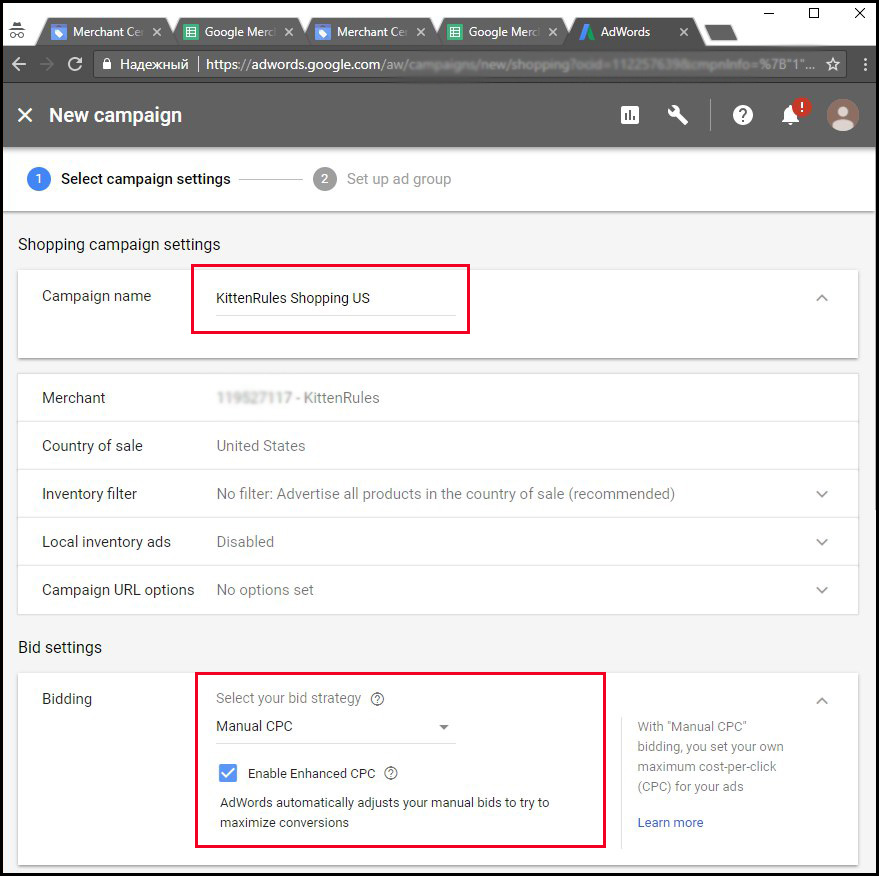Screen dimensions: 879x876
Task: Close the second Merchant Center tab
Action: click(x=421, y=32)
